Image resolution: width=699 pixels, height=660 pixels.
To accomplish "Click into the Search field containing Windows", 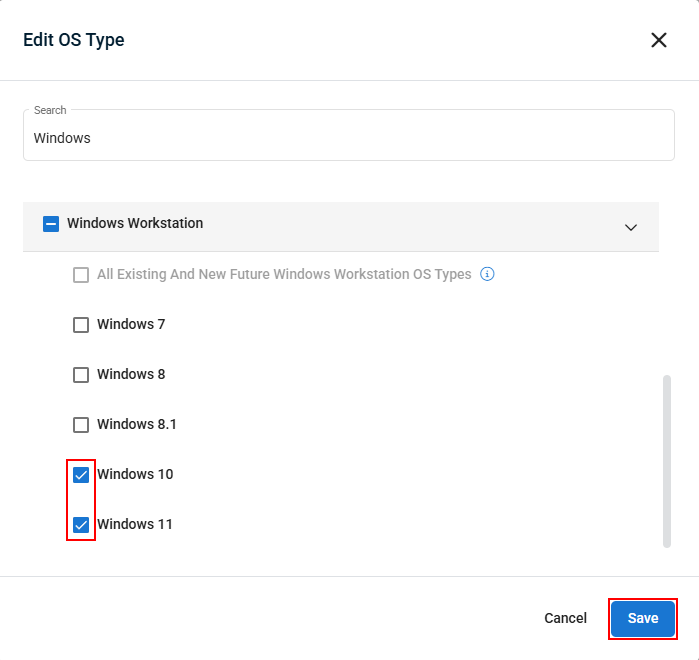I will (x=349, y=135).
